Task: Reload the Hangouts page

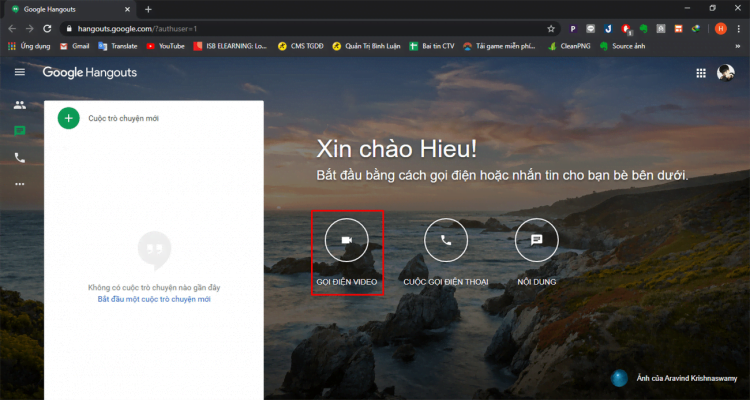Action: point(47,29)
